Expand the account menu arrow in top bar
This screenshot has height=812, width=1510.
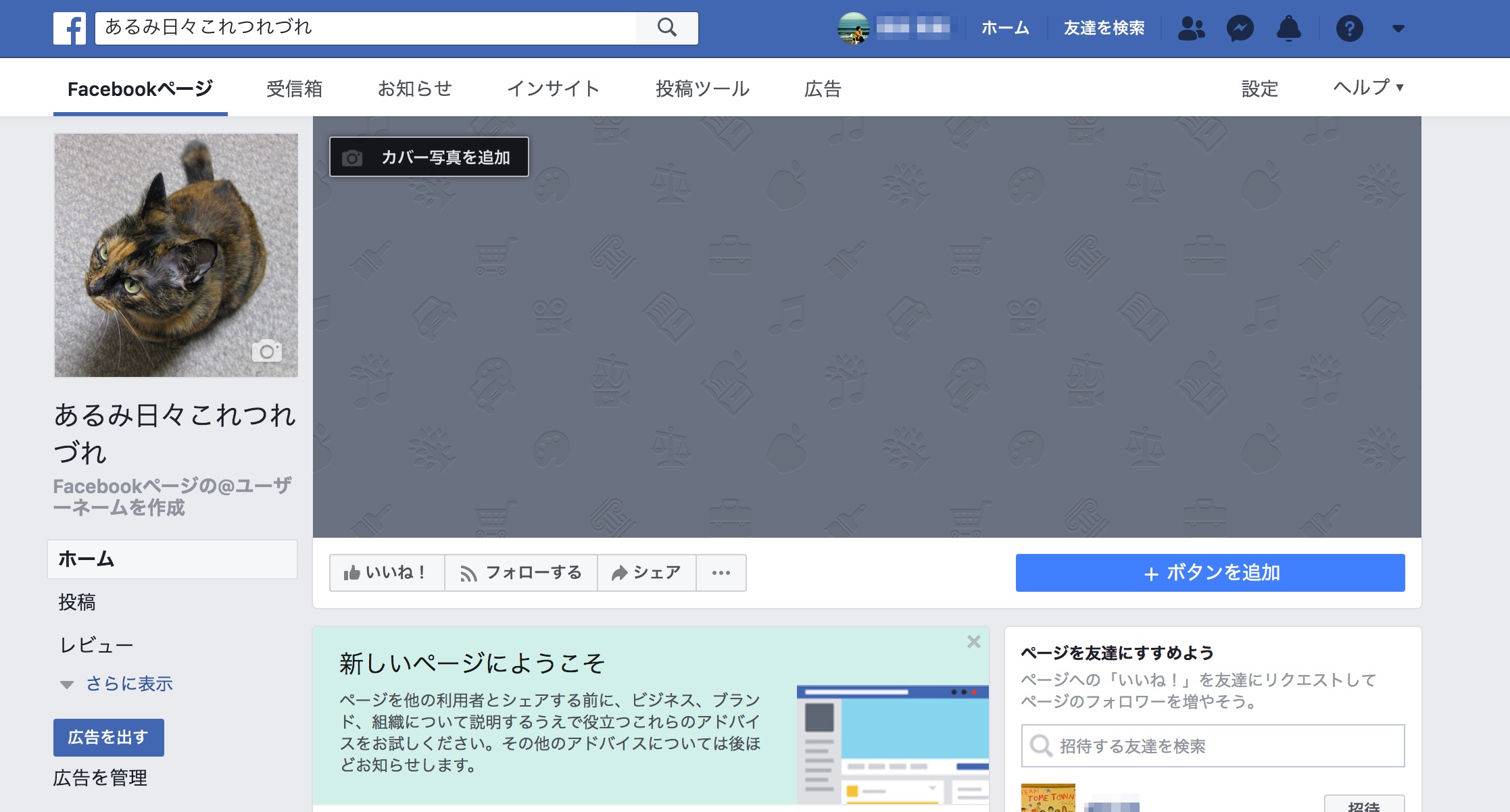[x=1398, y=28]
